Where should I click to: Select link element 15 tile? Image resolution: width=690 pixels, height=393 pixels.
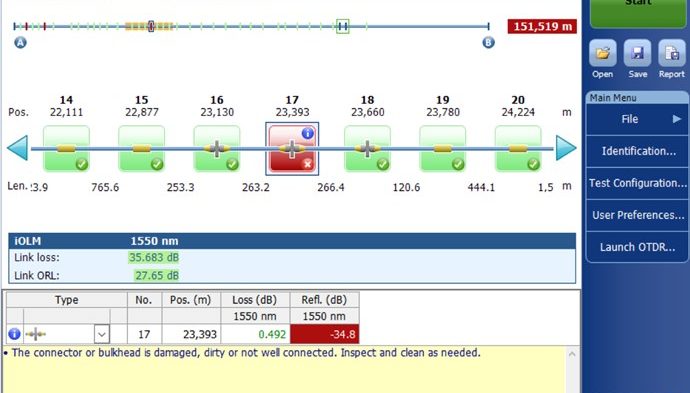coord(141,148)
